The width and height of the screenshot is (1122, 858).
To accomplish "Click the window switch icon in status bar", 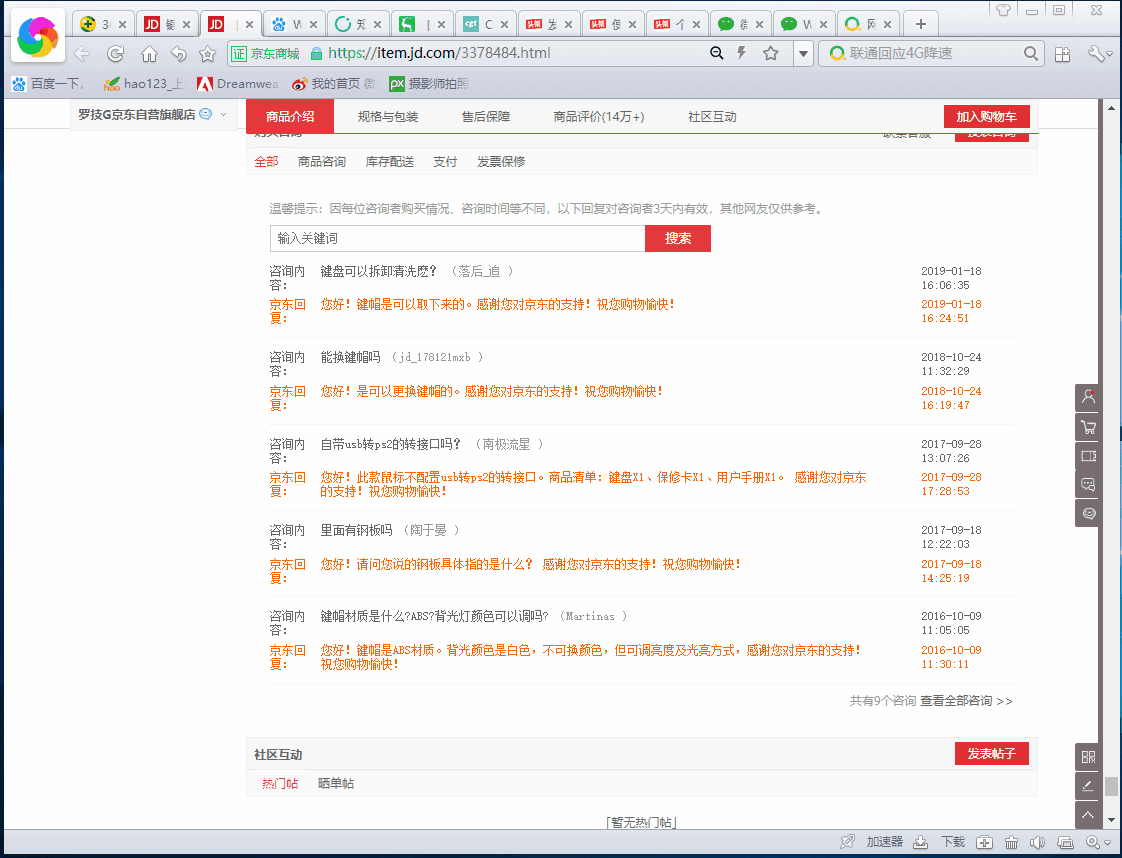I will (x=1065, y=842).
